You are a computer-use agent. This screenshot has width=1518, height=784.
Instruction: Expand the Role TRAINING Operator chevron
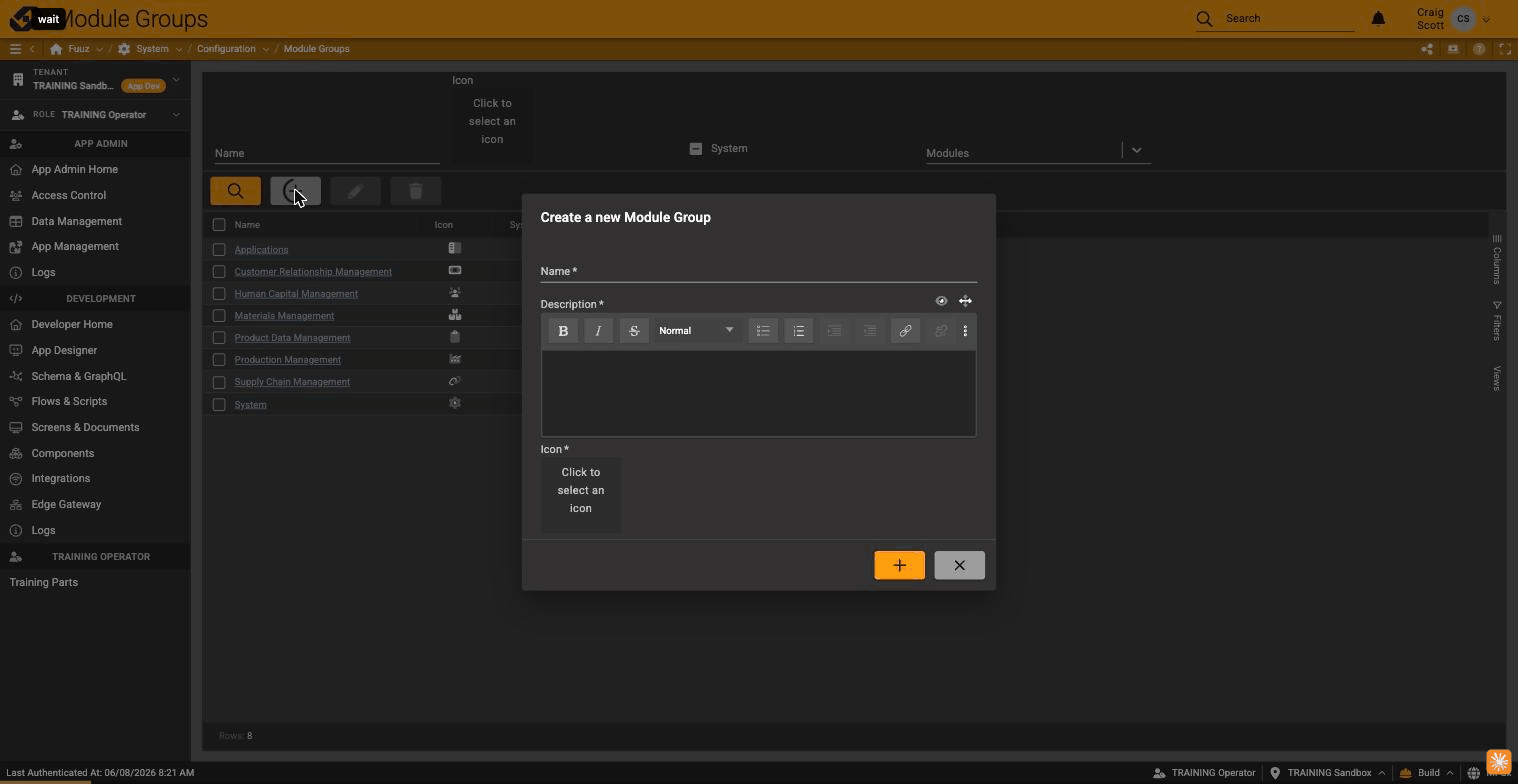tap(176, 115)
